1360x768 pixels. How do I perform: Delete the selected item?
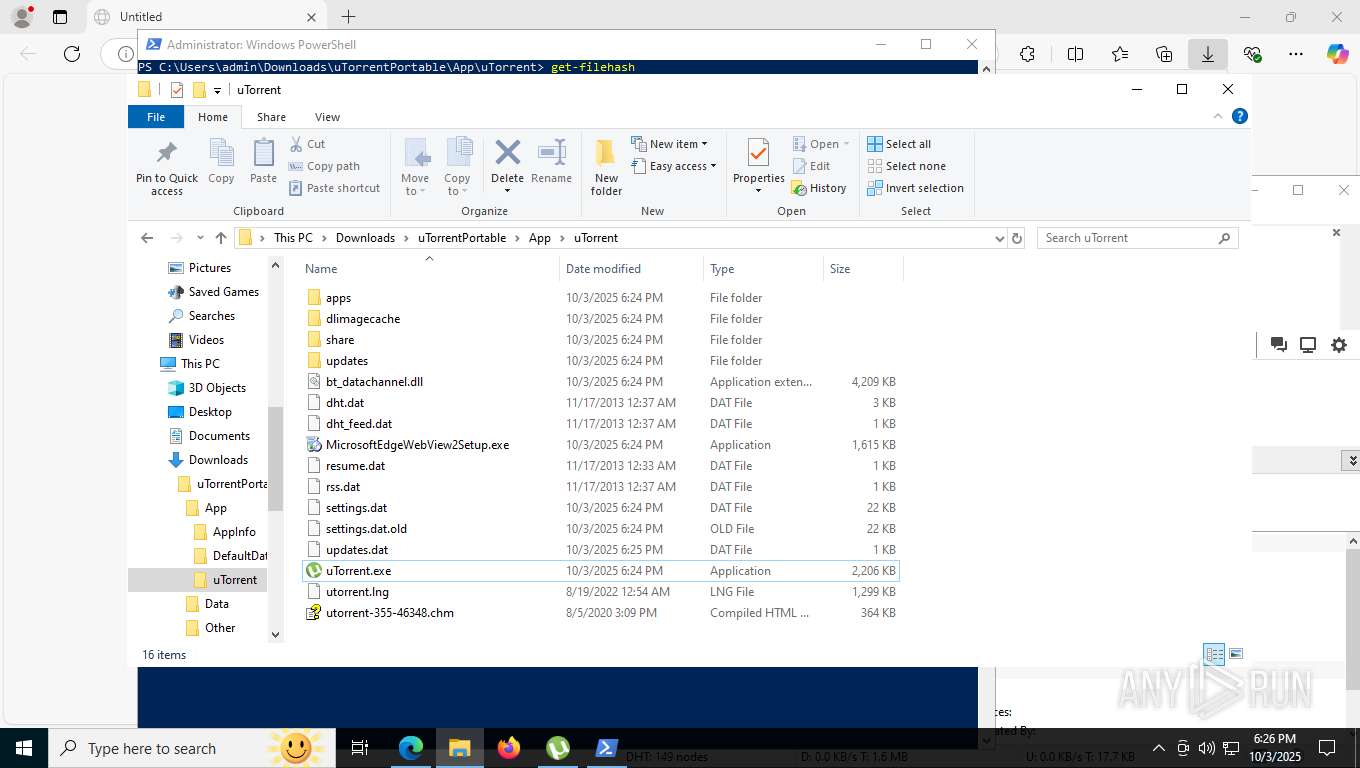pyautogui.click(x=507, y=167)
